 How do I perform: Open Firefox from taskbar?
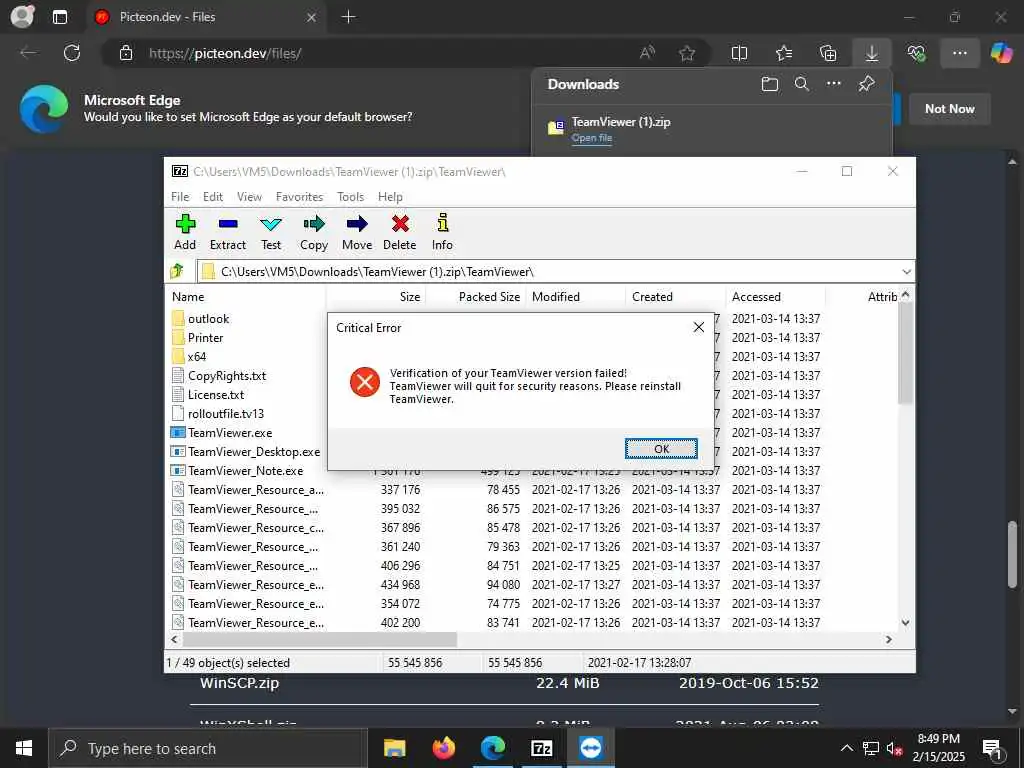(x=444, y=748)
